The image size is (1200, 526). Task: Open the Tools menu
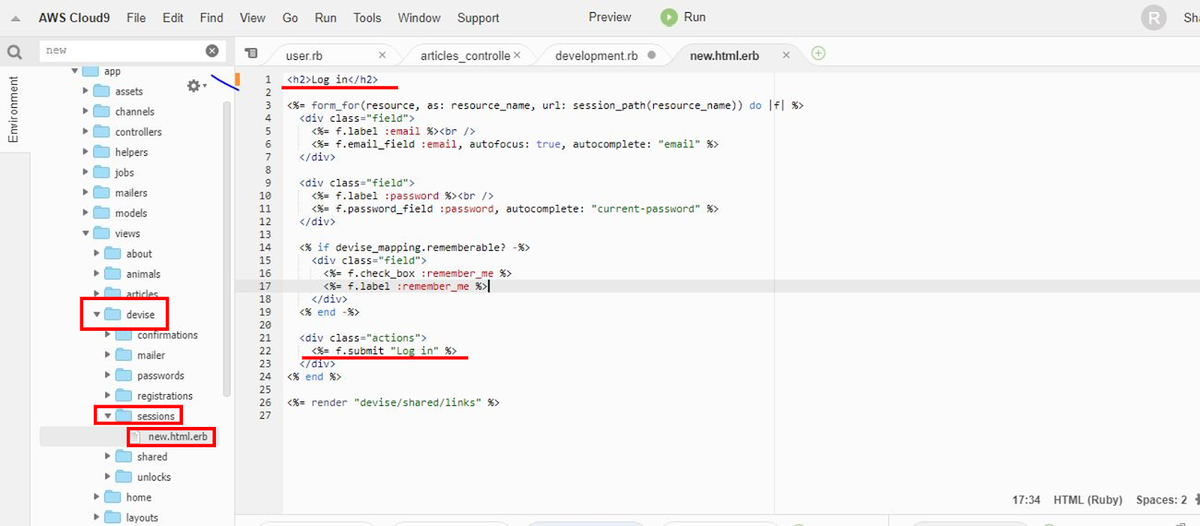coord(367,18)
